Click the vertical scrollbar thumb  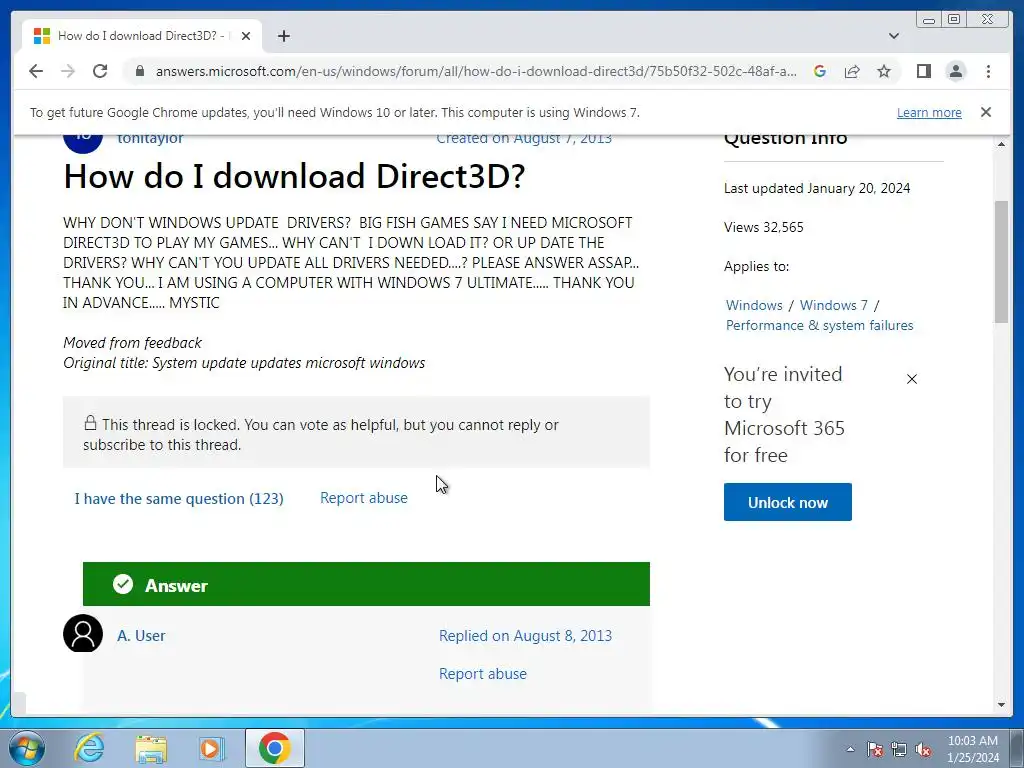(x=1001, y=261)
